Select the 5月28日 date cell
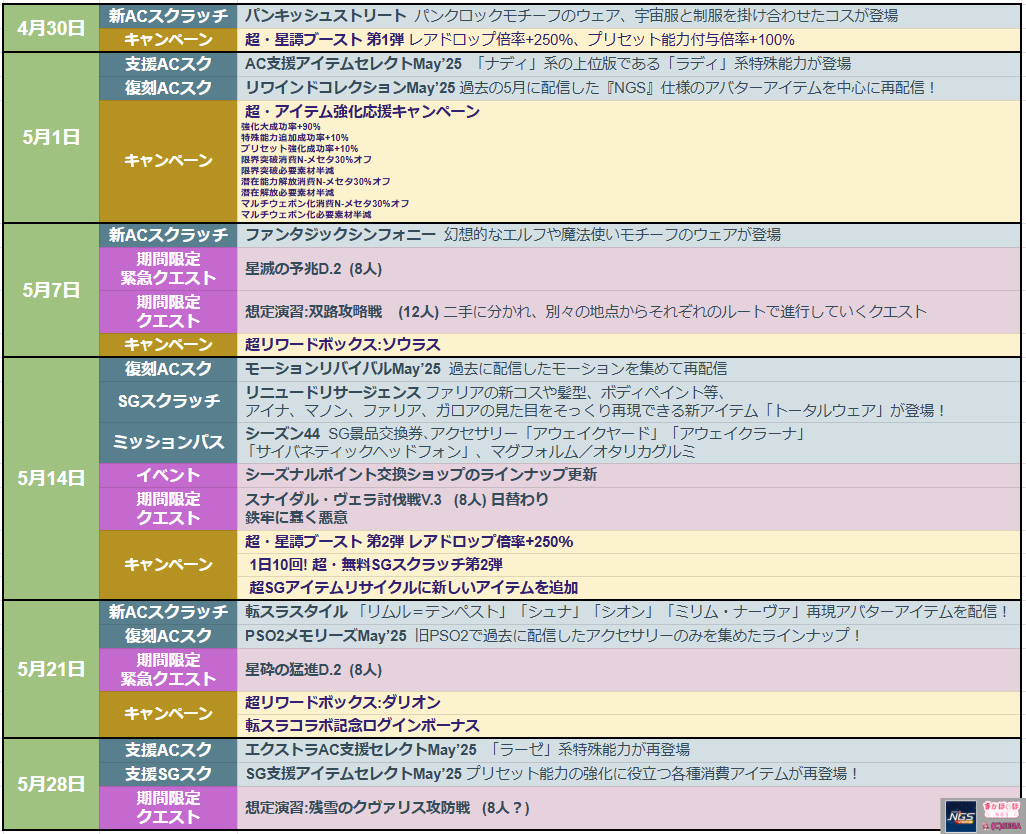Screen dimensions: 1026x834 [x=51, y=784]
